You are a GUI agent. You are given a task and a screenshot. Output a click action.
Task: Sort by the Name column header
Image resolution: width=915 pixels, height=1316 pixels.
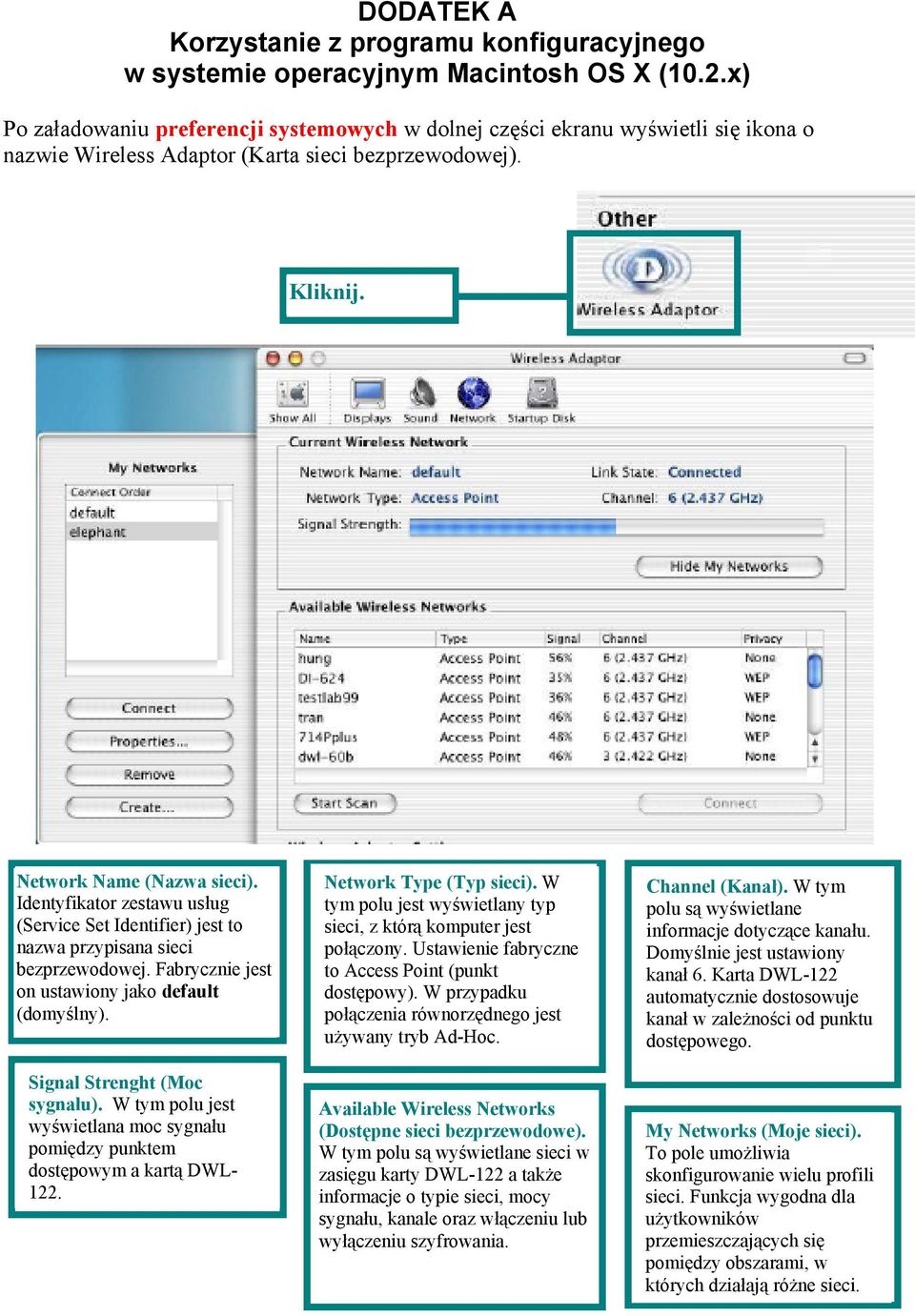point(366,638)
